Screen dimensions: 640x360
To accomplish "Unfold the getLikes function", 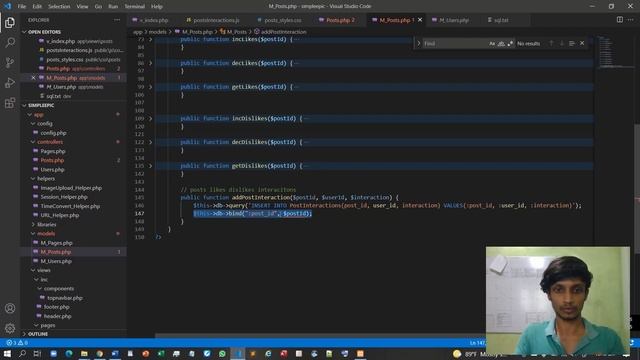I will (151, 87).
